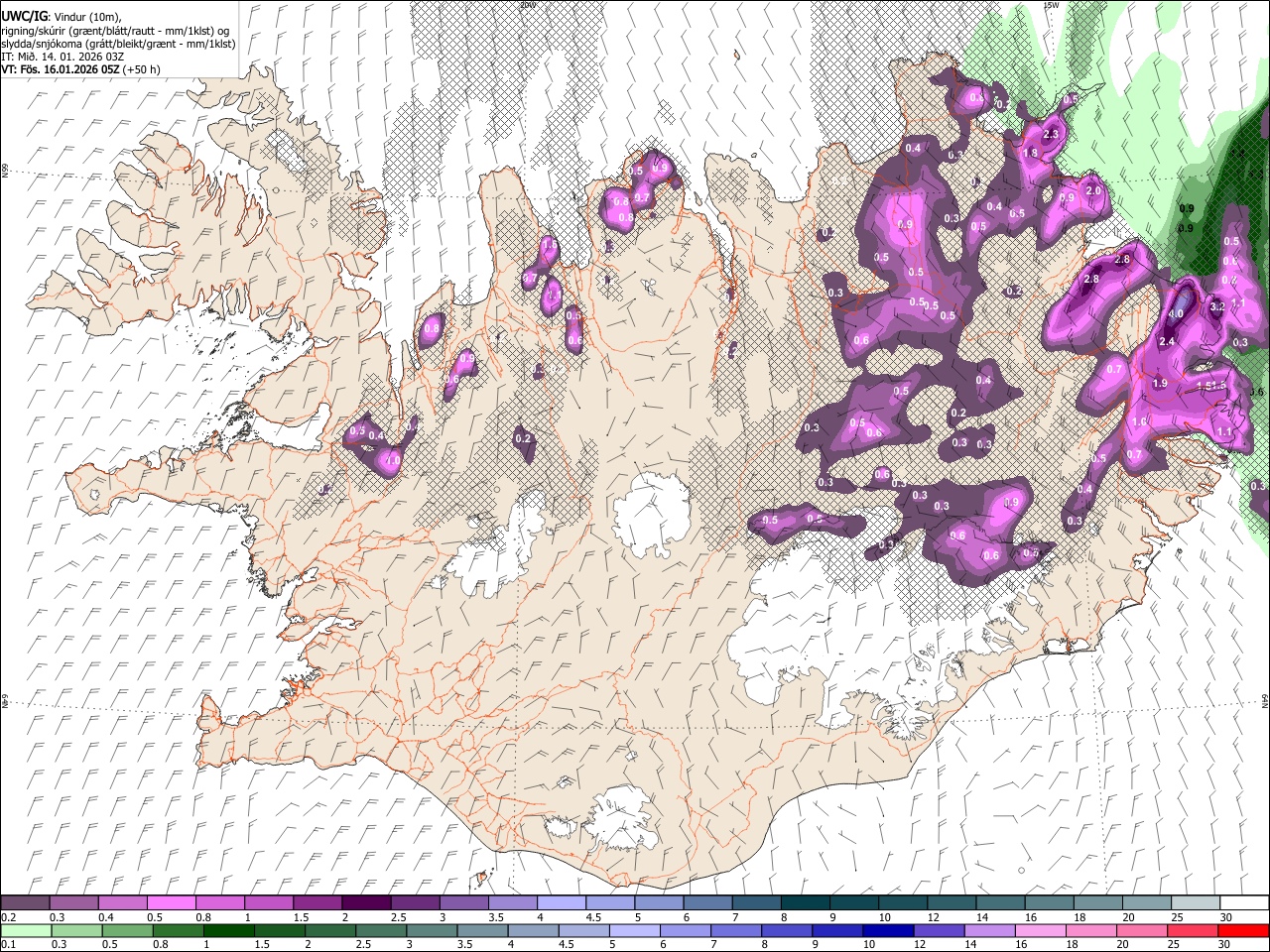Select the 0.3 swatch in the snow legend row
The width and height of the screenshot is (1270, 952).
tap(73, 903)
